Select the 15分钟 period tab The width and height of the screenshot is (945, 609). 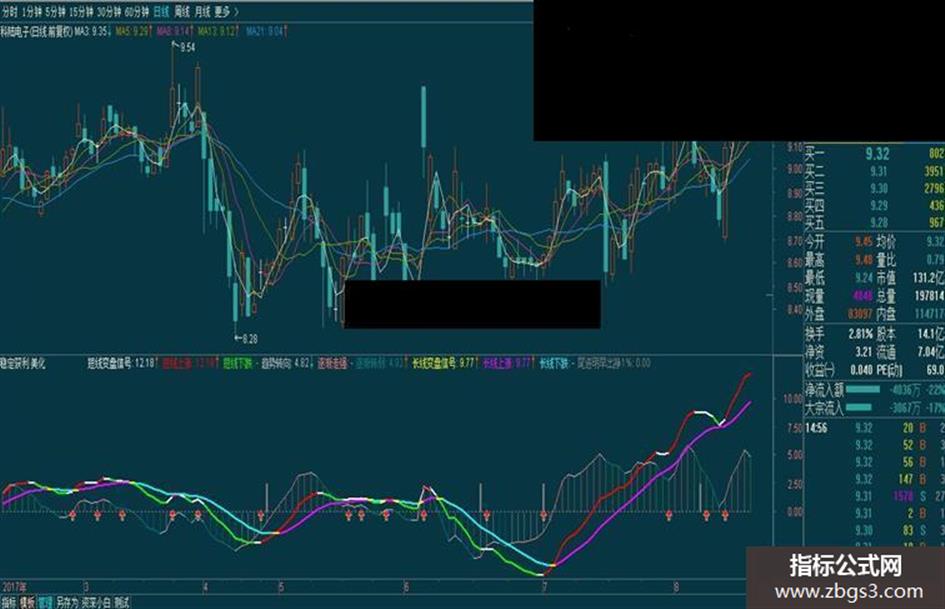pos(81,11)
